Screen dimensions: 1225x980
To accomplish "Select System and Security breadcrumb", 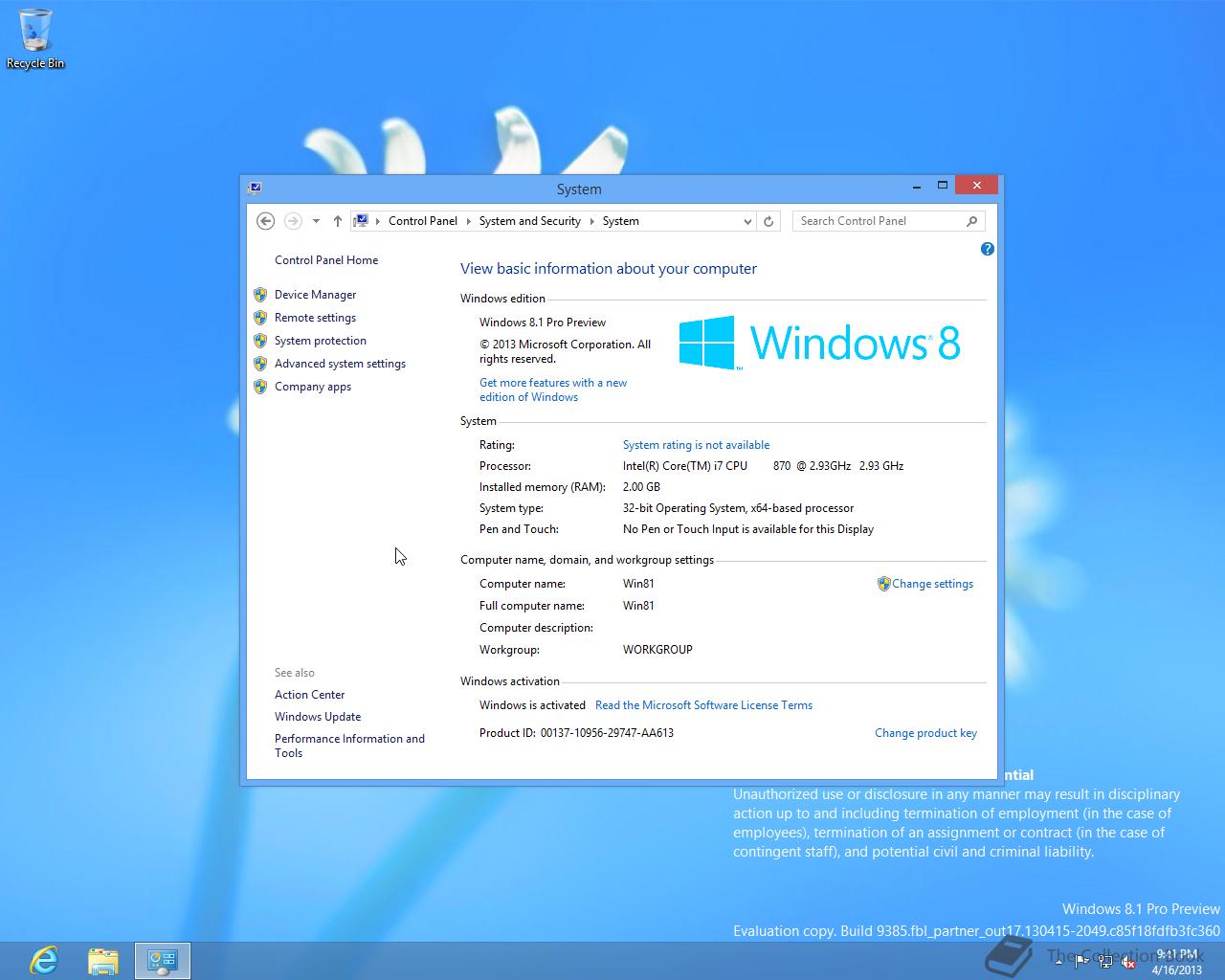I will tap(529, 221).
